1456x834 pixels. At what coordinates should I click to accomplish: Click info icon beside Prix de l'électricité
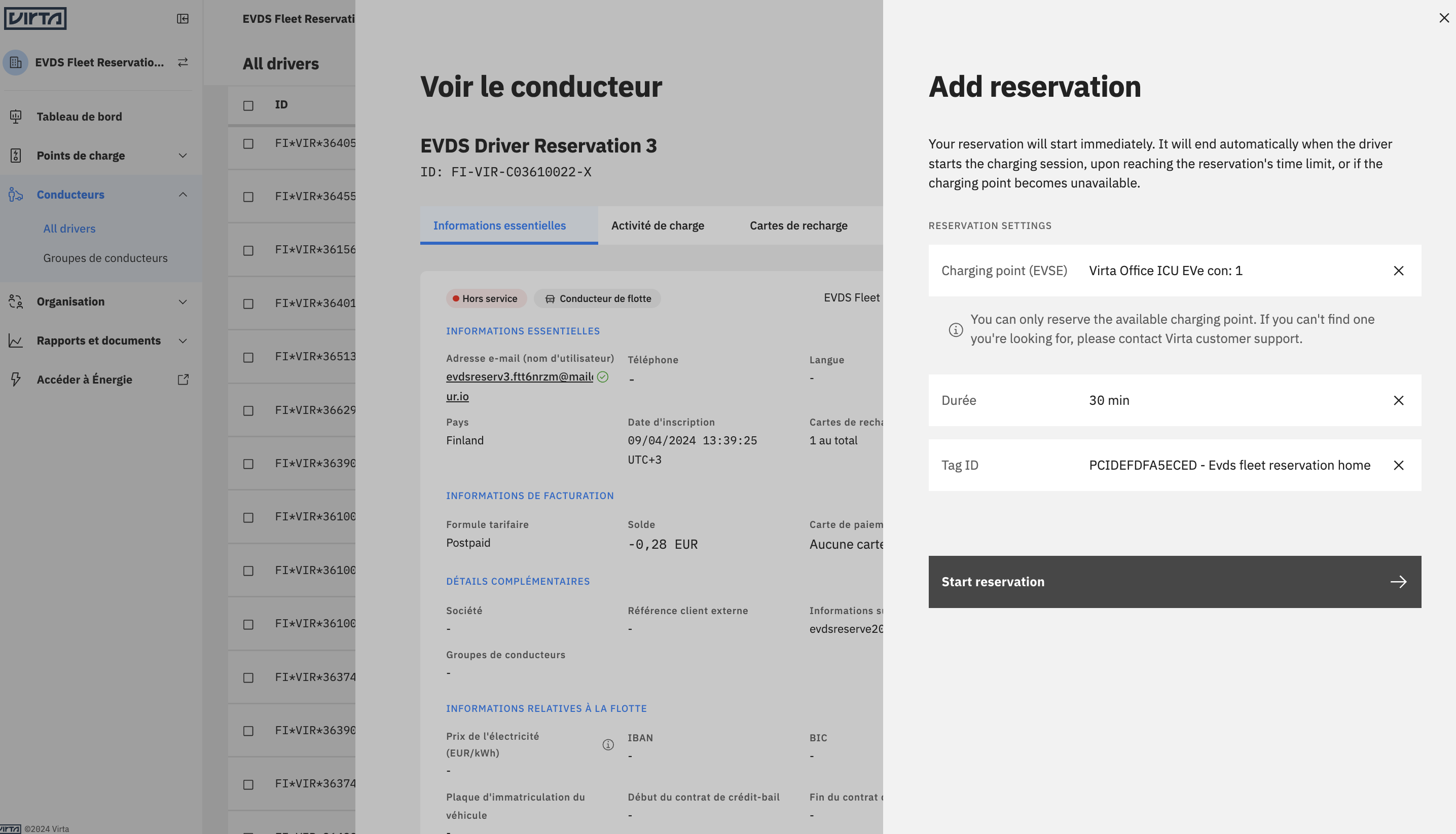coord(608,745)
